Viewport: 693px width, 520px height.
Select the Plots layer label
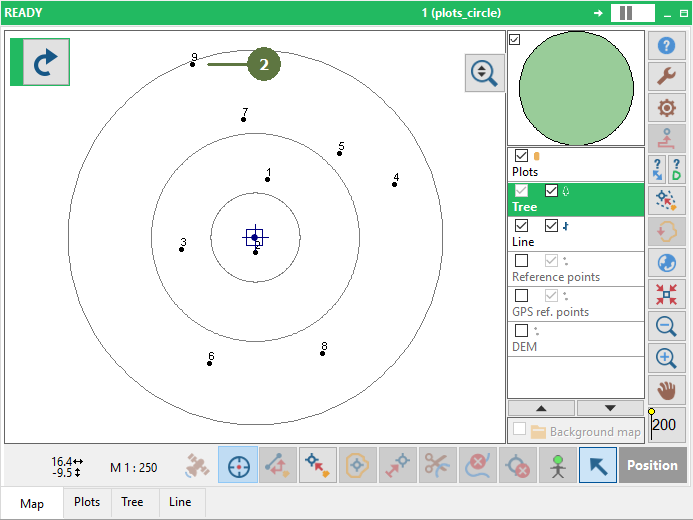click(x=525, y=172)
